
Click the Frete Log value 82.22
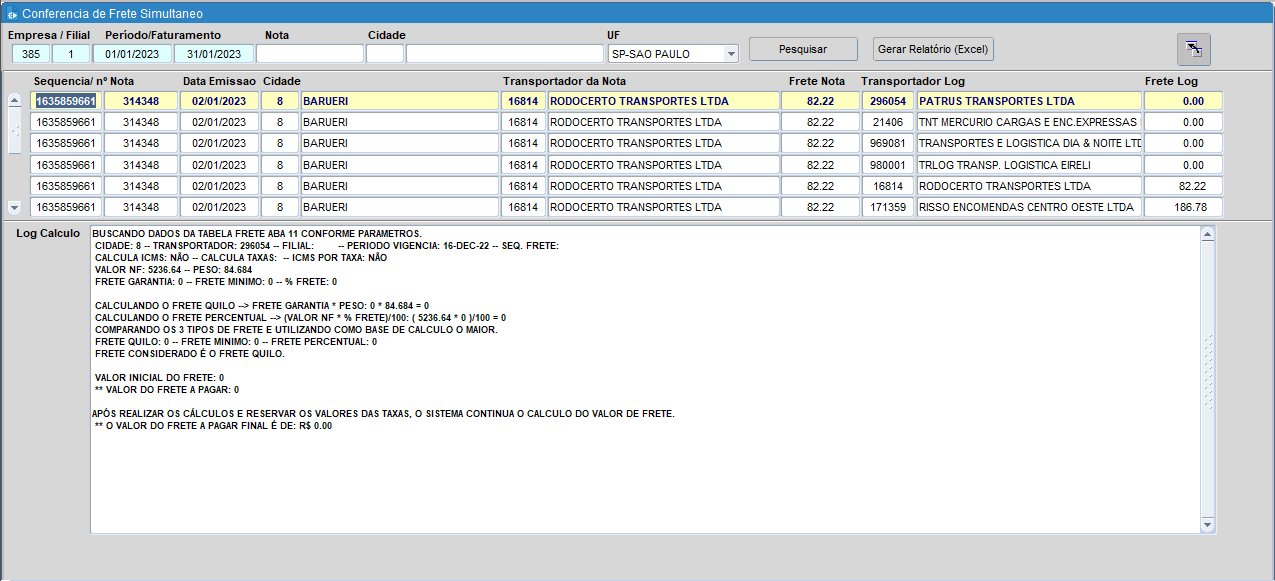point(1183,186)
